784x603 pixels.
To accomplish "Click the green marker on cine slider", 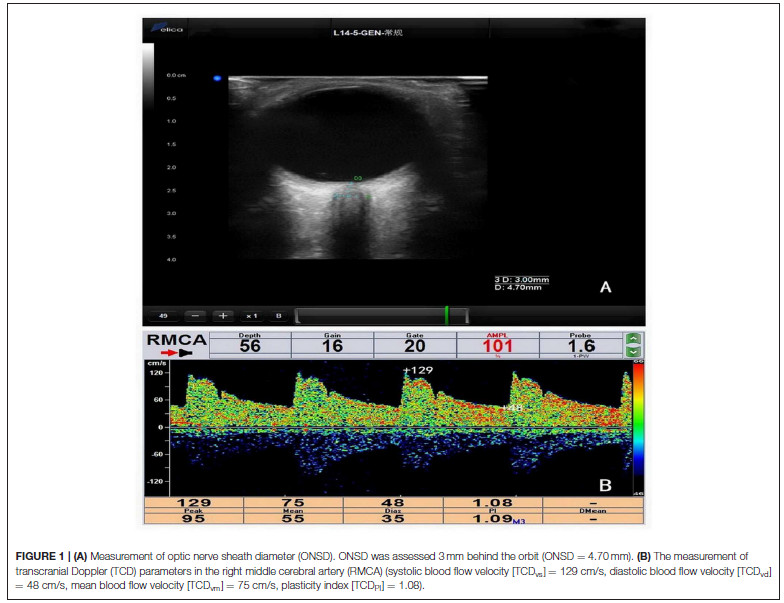I will click(x=447, y=315).
